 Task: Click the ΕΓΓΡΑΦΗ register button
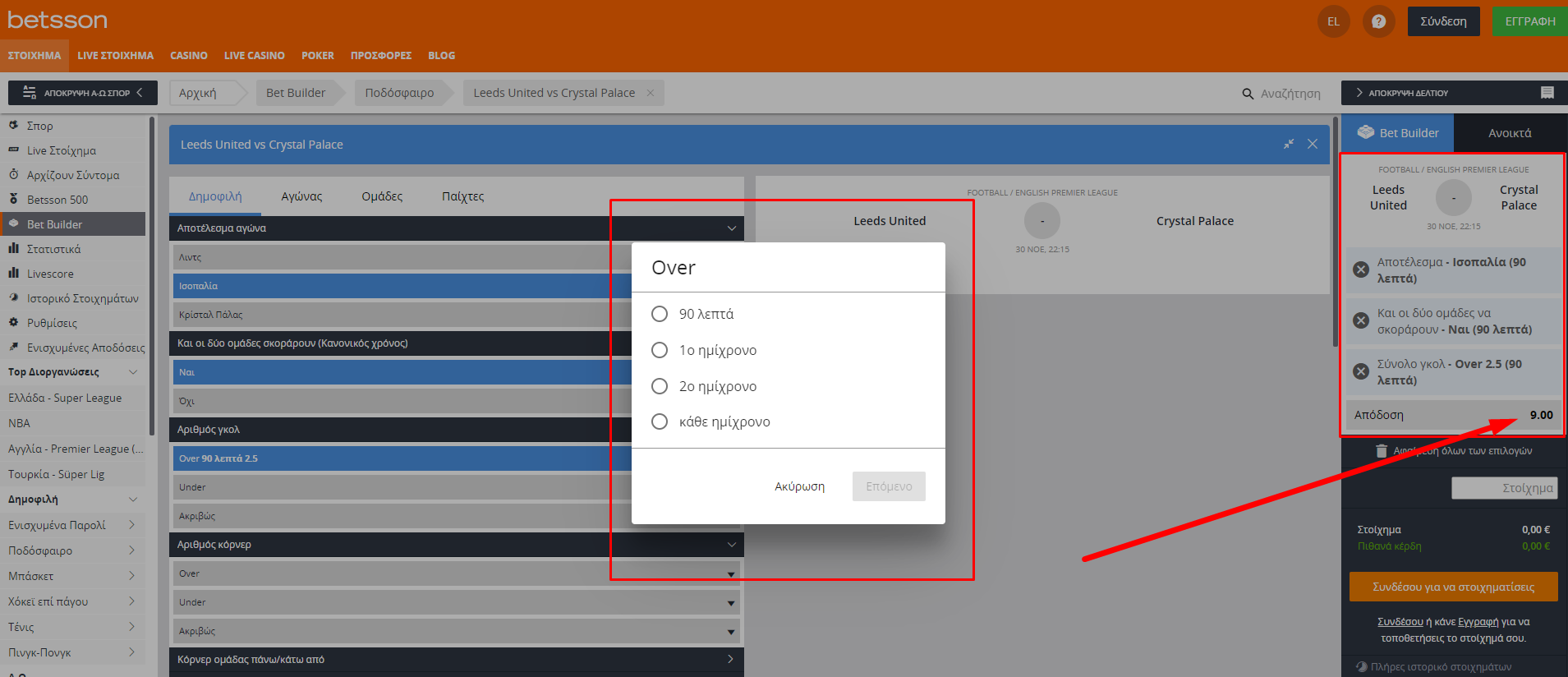point(1530,21)
